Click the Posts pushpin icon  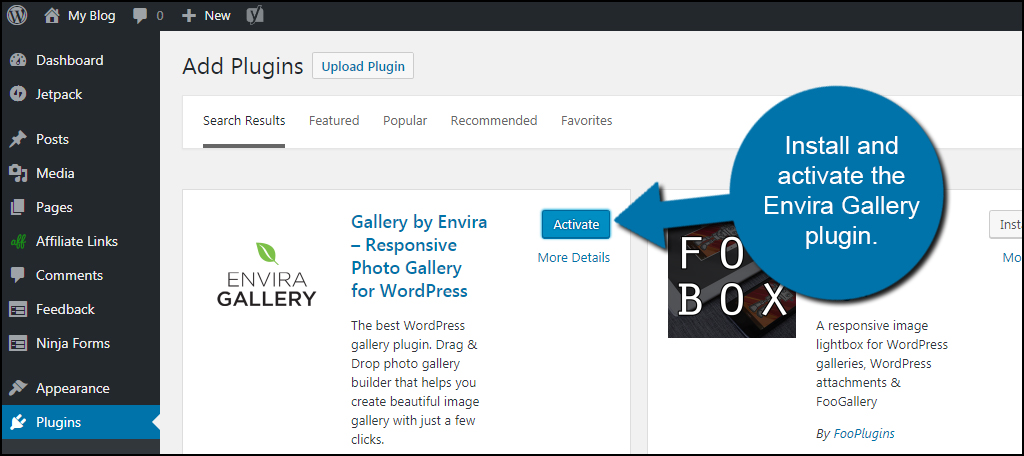pyautogui.click(x=18, y=139)
